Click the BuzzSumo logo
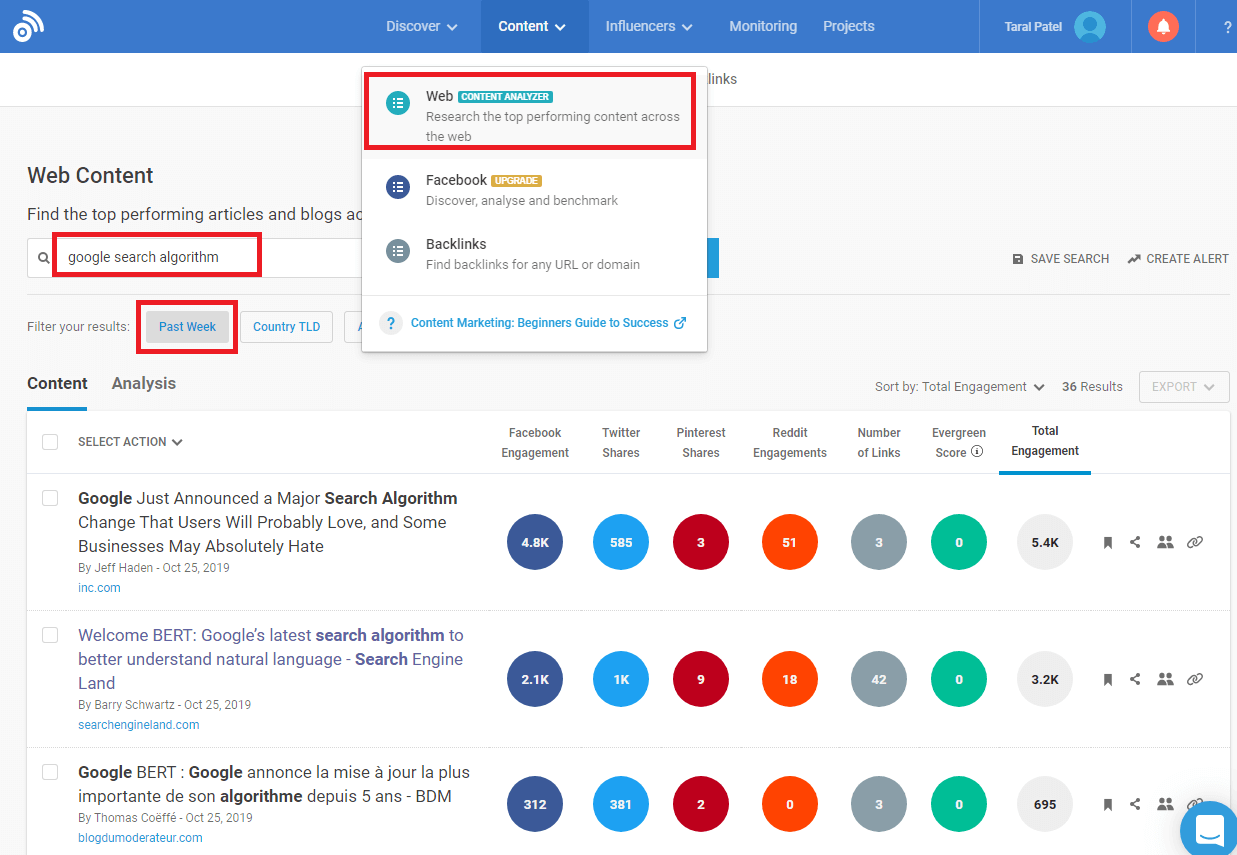1237x855 pixels. [27, 26]
